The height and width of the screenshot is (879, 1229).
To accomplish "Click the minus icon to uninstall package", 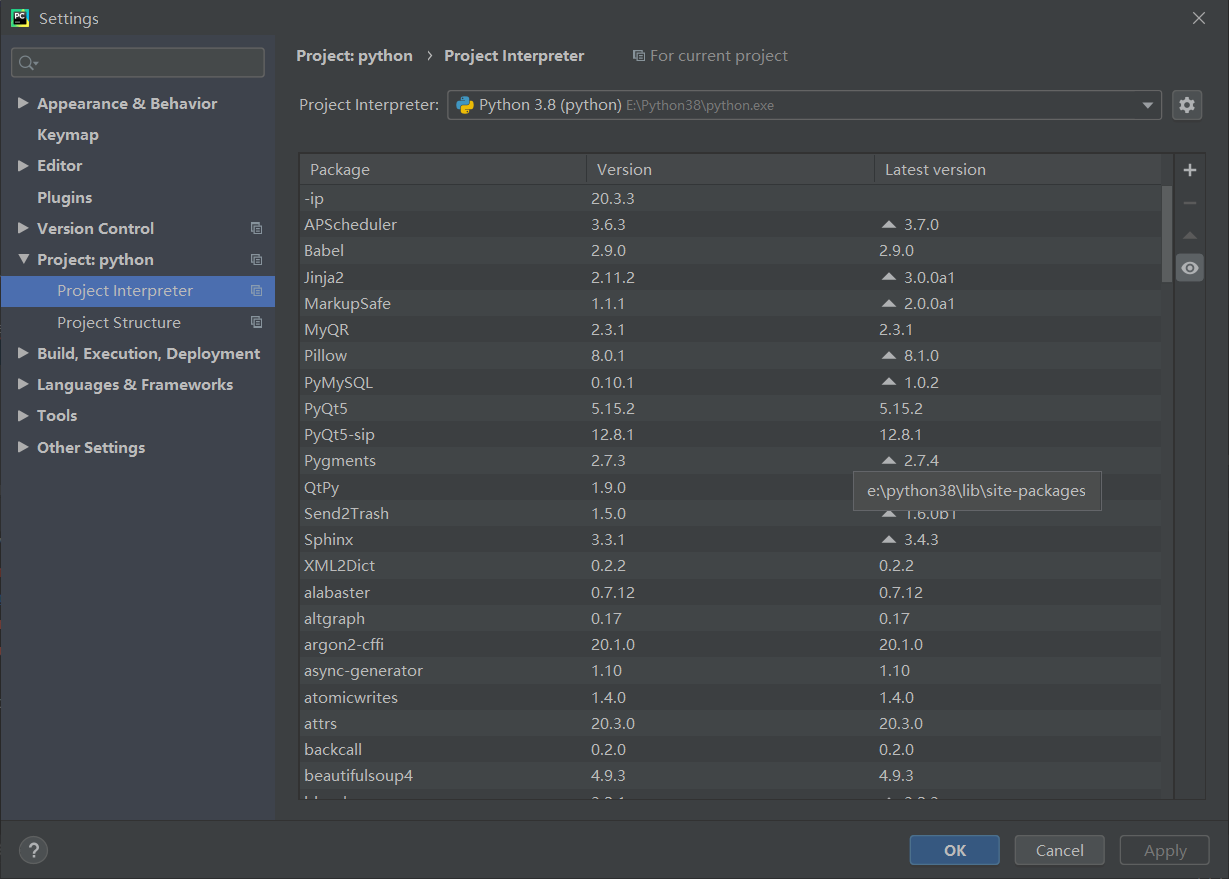I will 1190,203.
